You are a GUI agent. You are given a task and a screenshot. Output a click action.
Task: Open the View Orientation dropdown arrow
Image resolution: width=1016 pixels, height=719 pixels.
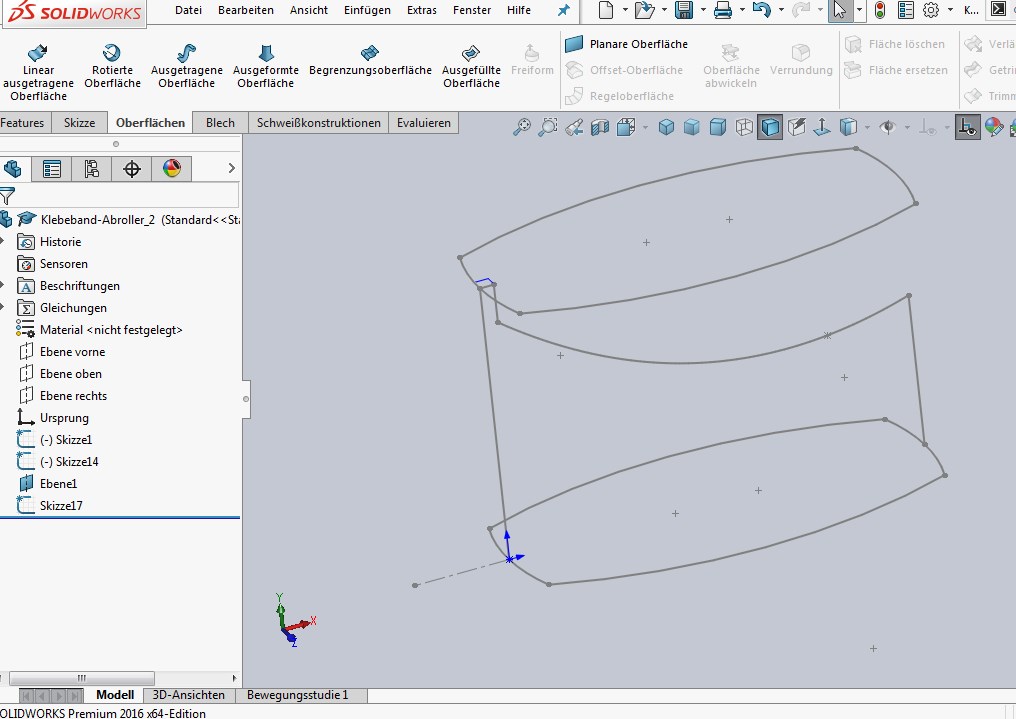pyautogui.click(x=645, y=128)
